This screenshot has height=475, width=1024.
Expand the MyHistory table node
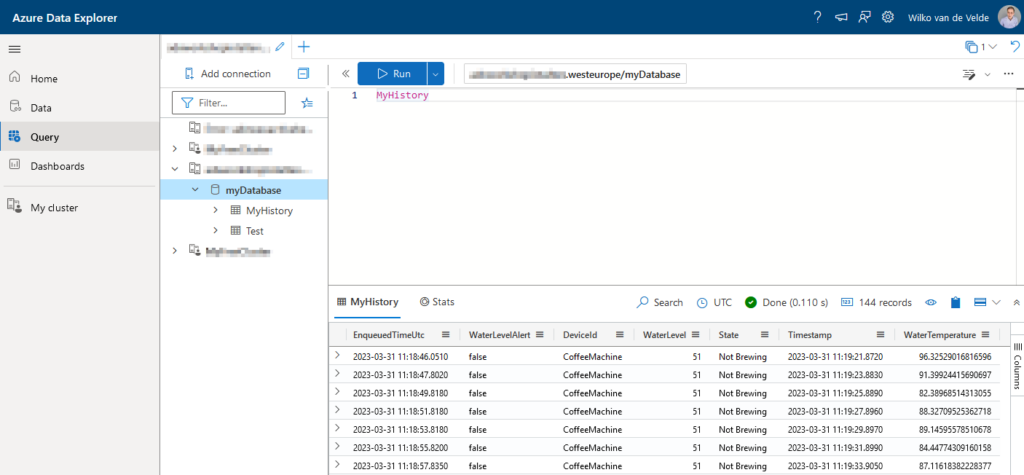click(x=216, y=211)
